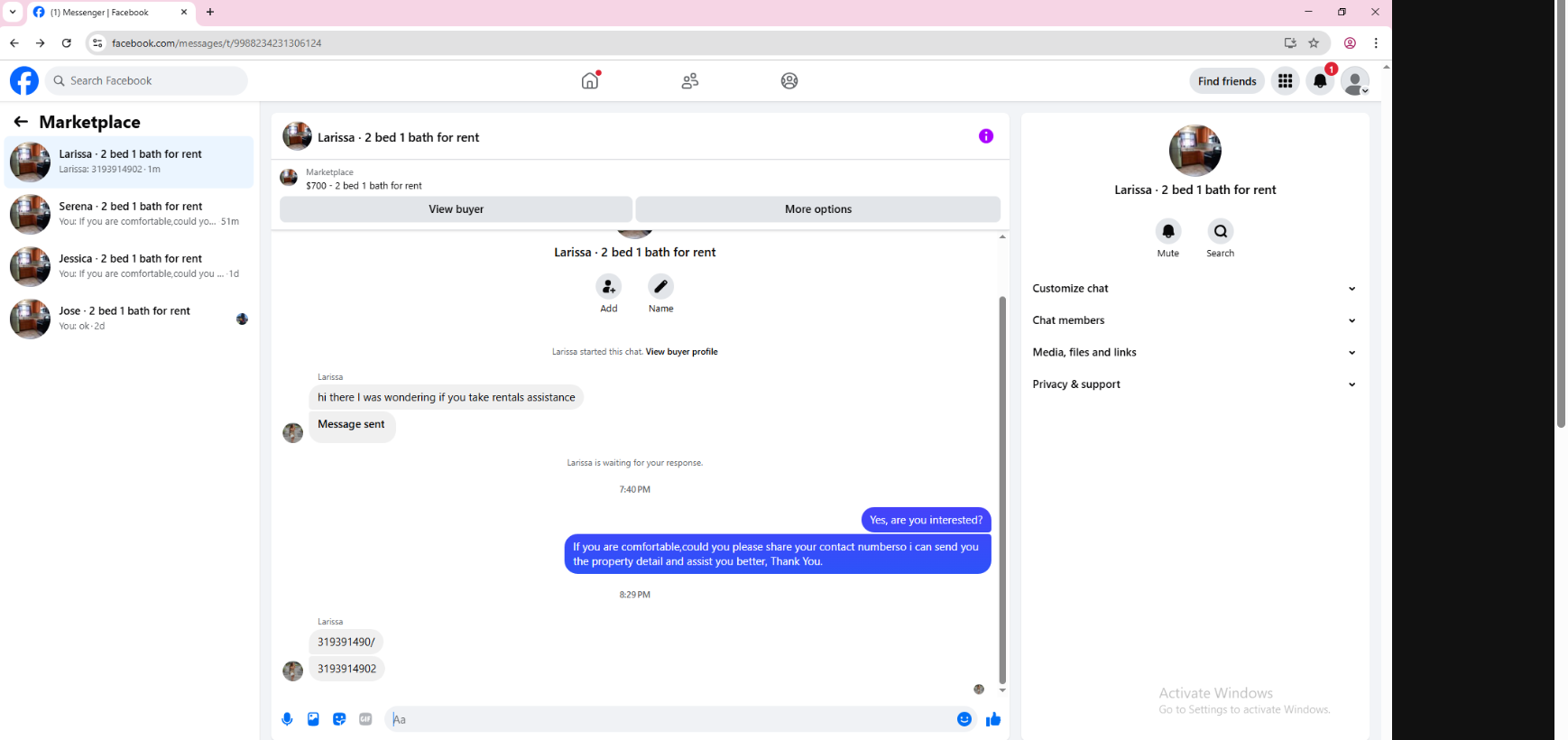This screenshot has width=1568, height=740.
Task: Click the More options button
Action: pos(818,209)
